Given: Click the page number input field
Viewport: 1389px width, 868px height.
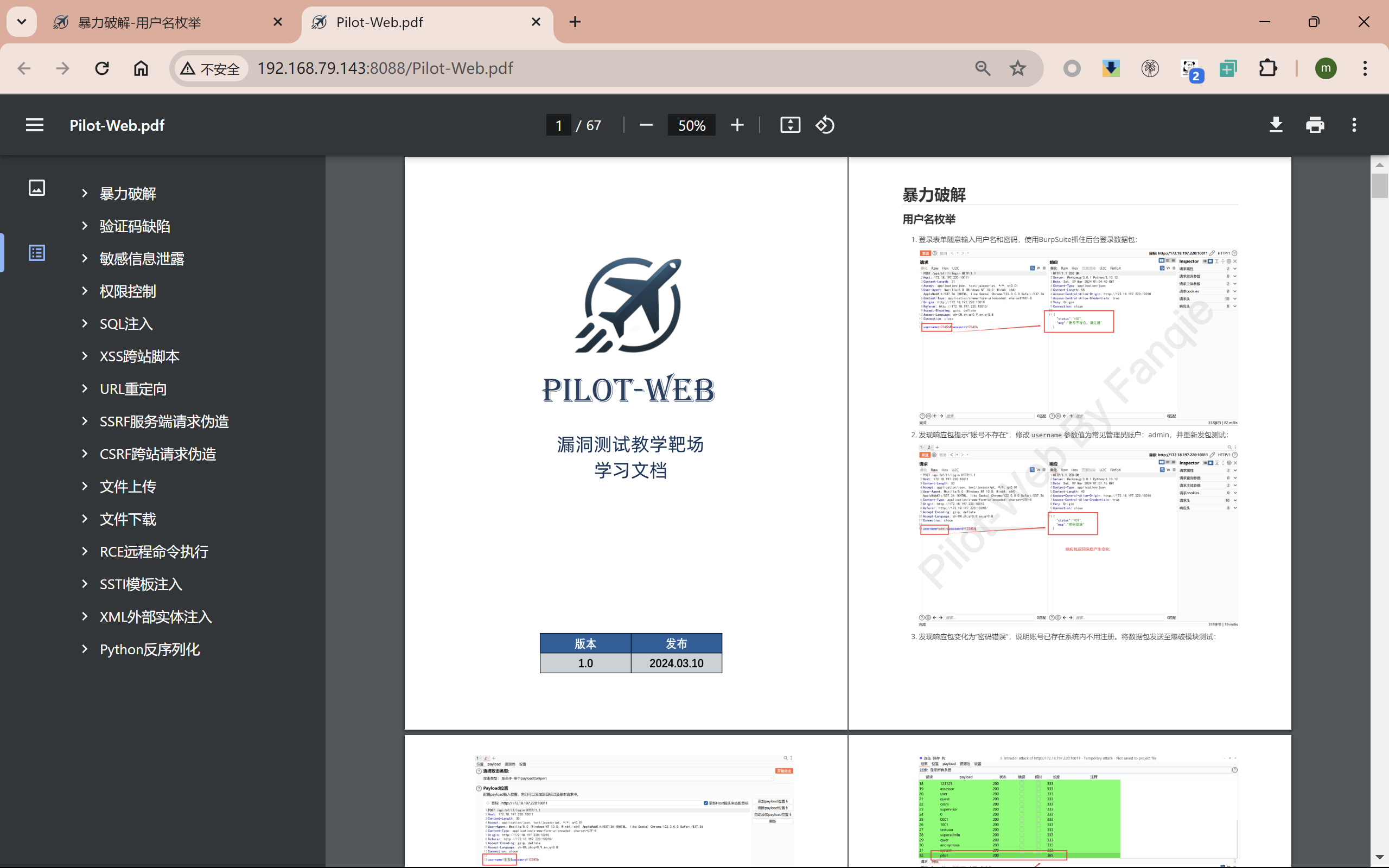Looking at the screenshot, I should point(558,125).
